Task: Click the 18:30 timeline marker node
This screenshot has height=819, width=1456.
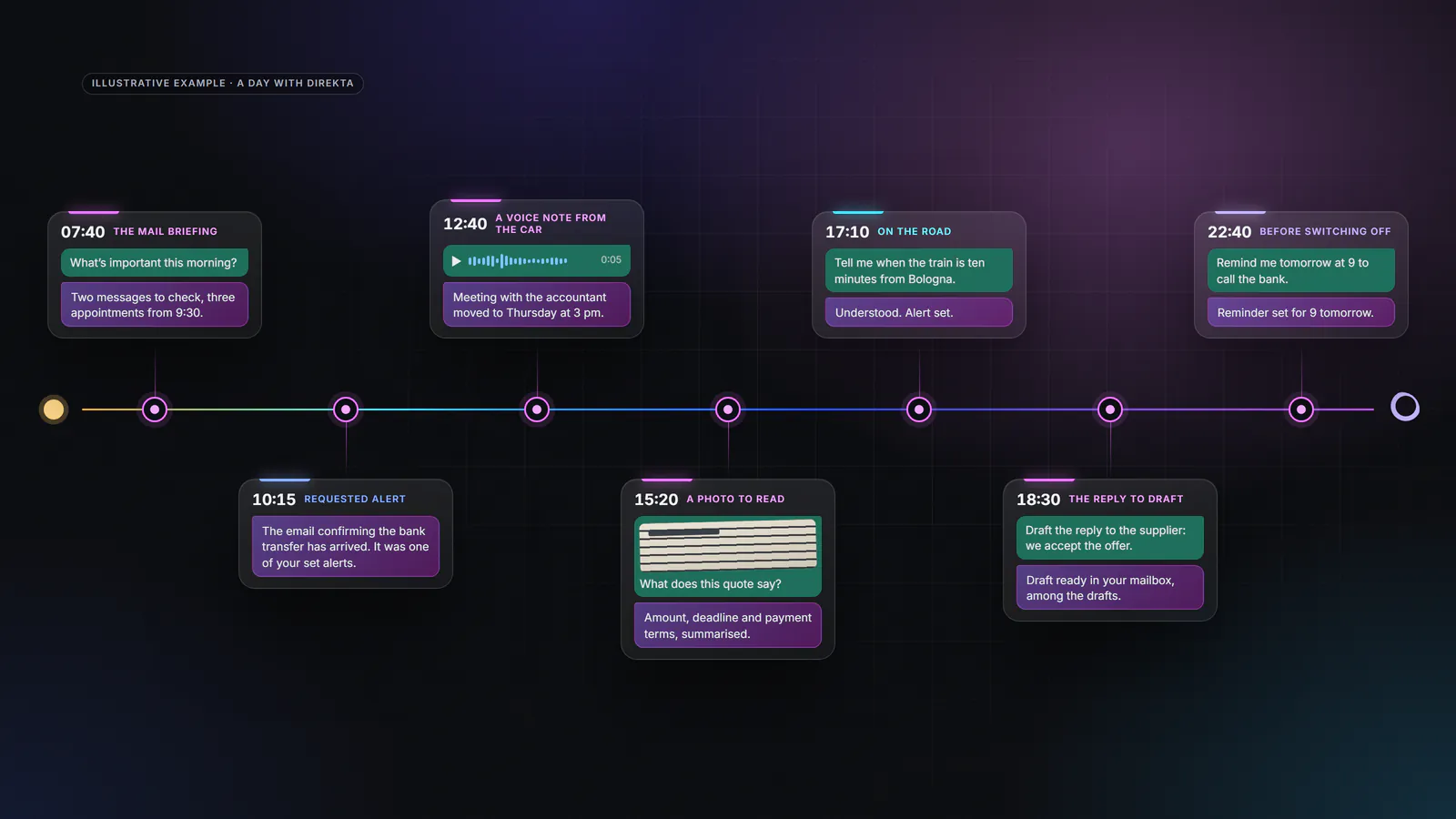Action: coord(1110,409)
